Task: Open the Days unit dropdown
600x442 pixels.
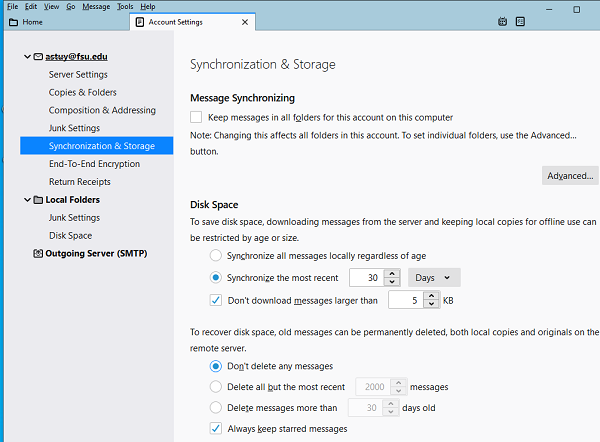Action: click(434, 277)
